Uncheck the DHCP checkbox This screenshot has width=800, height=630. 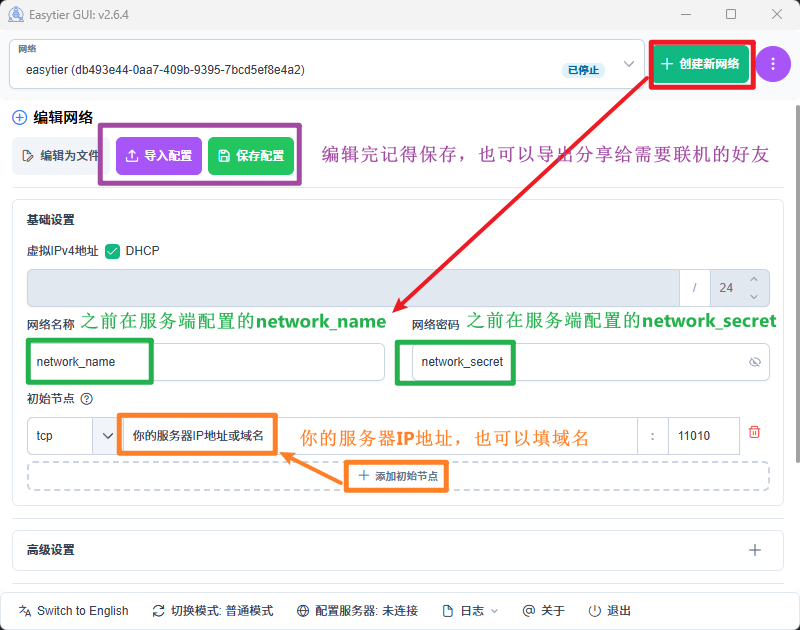click(x=112, y=251)
